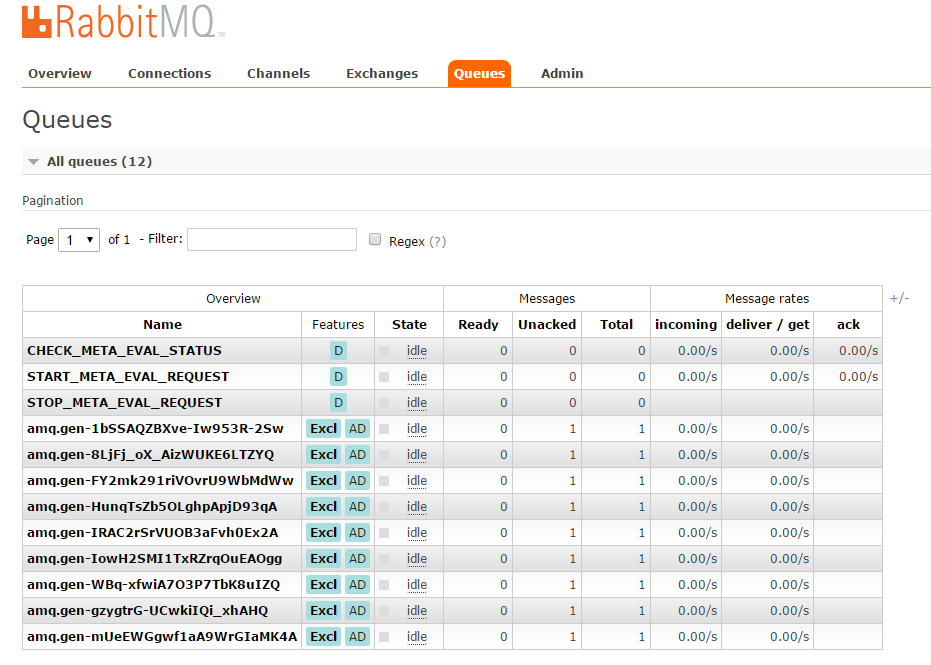
Task: Click AD badge on amq.gen-gzygtrG-UCwkiIQi_xhAHQ row
Action: (x=357, y=611)
